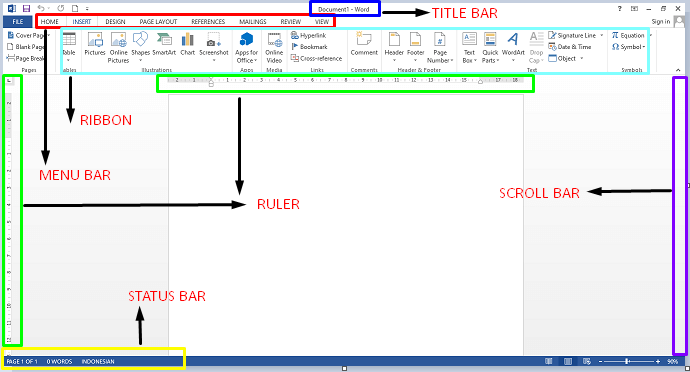Switch to the PAGE LAYOUT tab
This screenshot has width=690, height=372.
(158, 21)
